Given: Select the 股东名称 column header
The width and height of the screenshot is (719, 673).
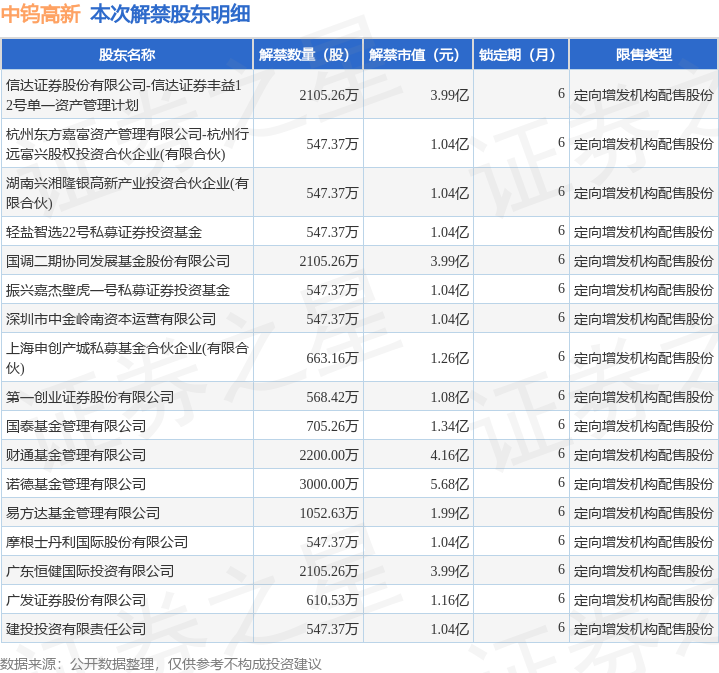Looking at the screenshot, I should click(127, 55).
